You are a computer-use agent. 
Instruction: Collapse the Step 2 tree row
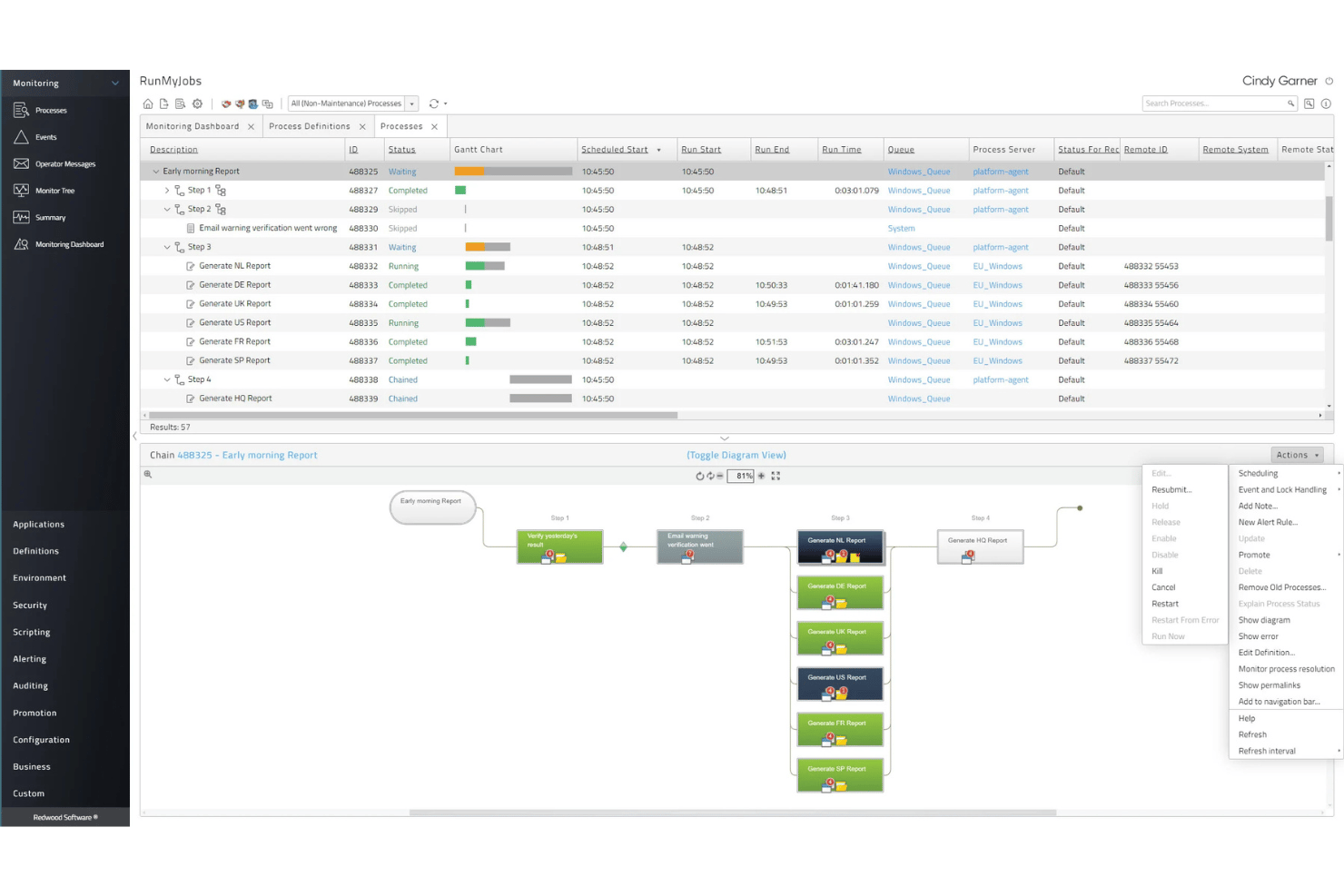point(167,210)
